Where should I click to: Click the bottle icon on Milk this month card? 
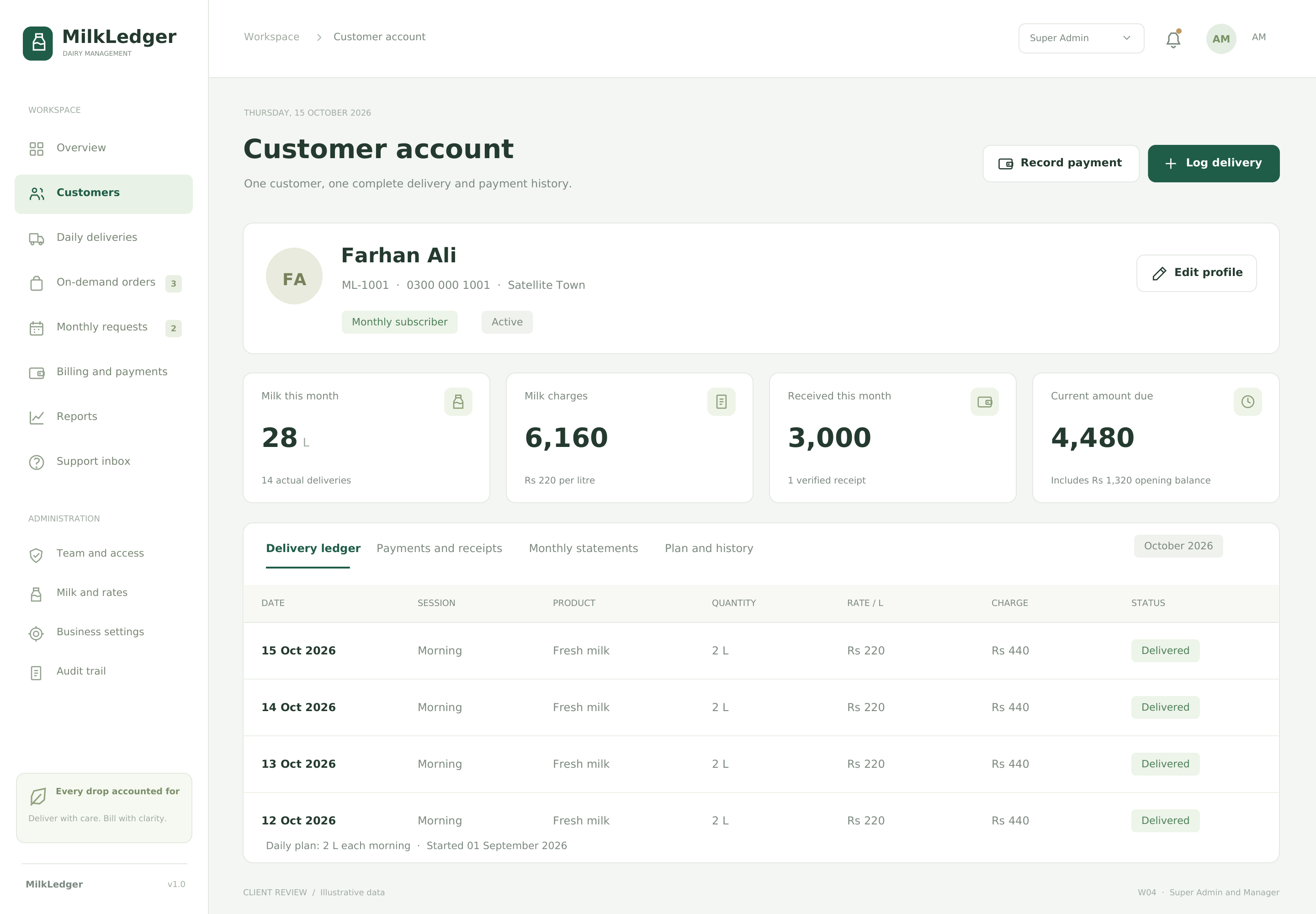click(x=458, y=401)
